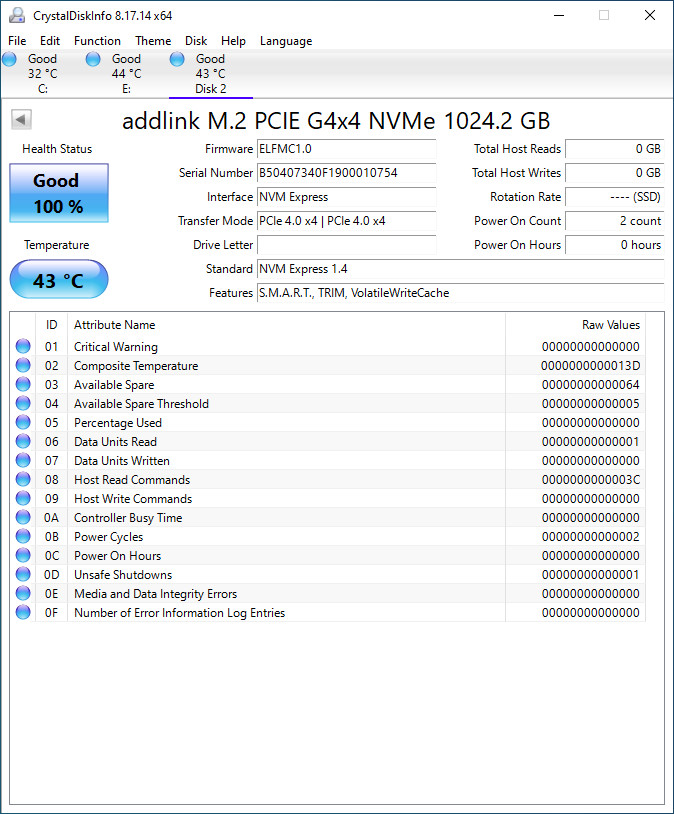Click status orb for Power Cycles row
This screenshot has height=814, width=674.
[x=23, y=536]
